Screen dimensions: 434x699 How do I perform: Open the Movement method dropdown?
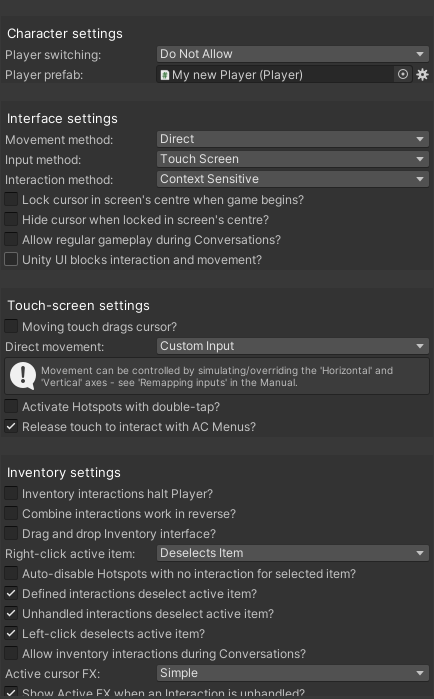pos(293,139)
